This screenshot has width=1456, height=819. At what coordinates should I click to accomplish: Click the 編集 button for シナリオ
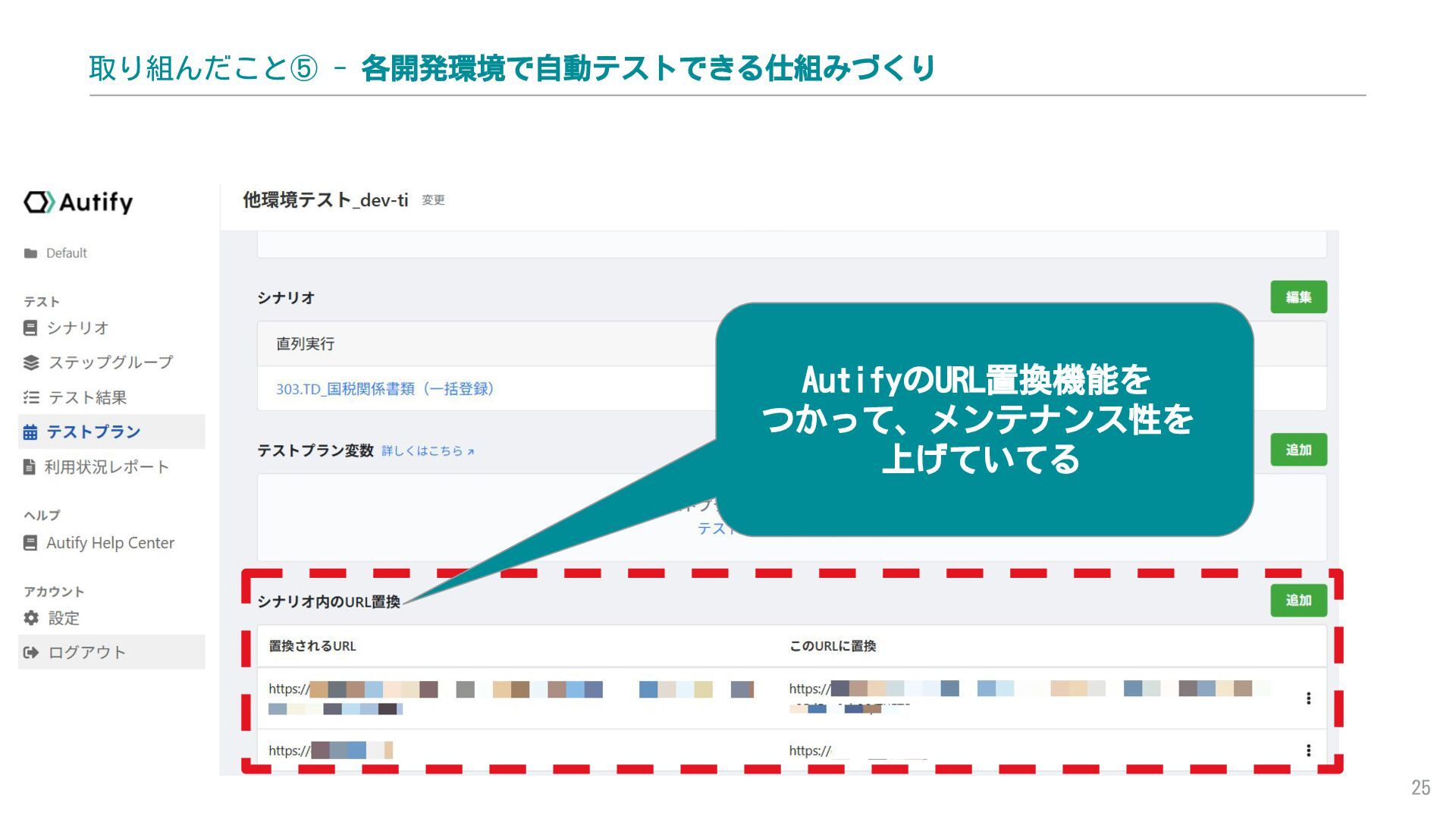[1298, 297]
